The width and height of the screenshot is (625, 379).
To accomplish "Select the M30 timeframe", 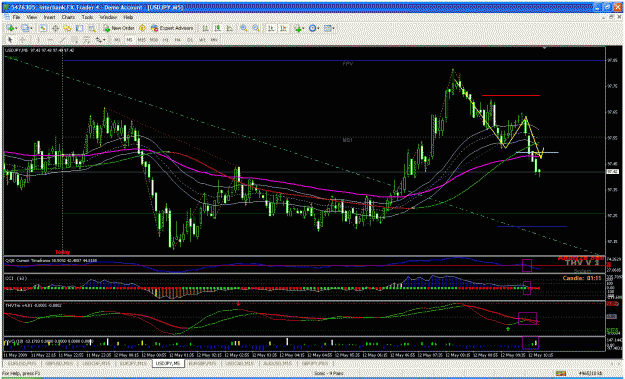I will 154,40.
